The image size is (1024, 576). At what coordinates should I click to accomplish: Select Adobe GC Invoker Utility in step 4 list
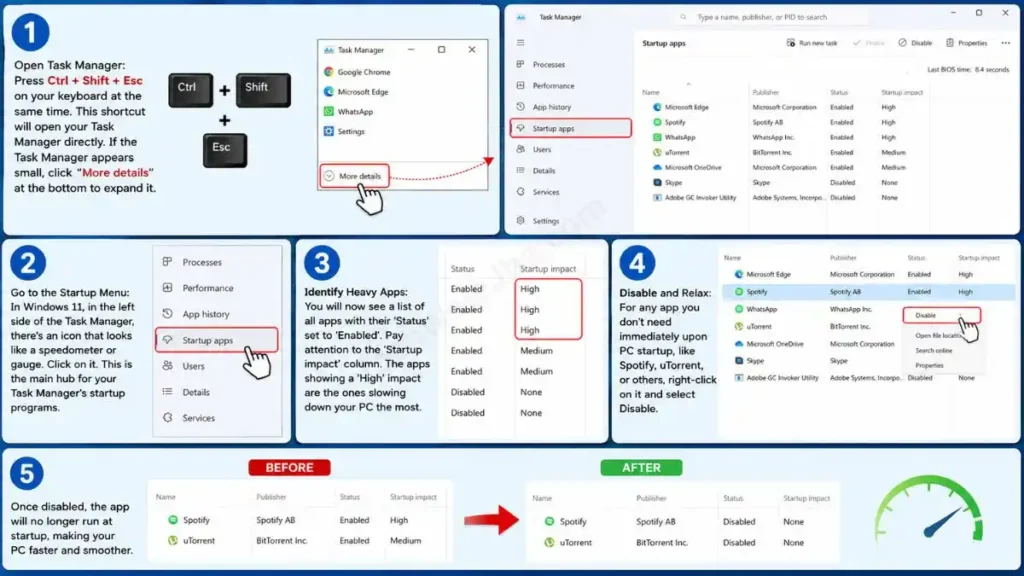pos(868,378)
